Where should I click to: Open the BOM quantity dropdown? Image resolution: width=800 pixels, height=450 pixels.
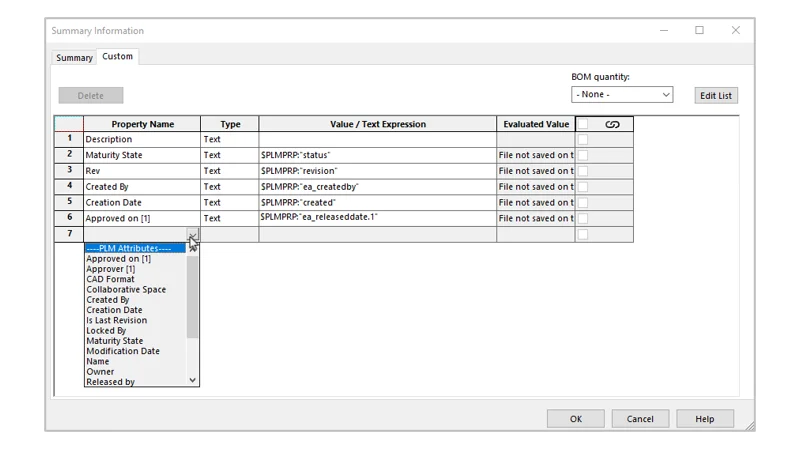pyautogui.click(x=621, y=95)
